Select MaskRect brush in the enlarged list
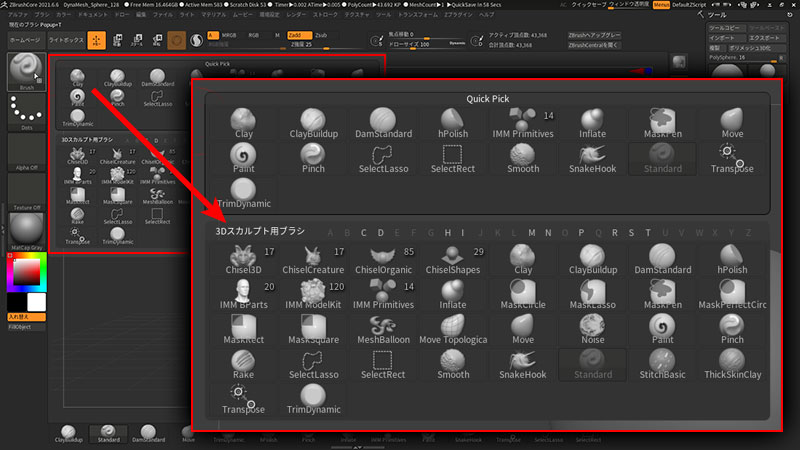Screen dimensions: 800x450 [243, 330]
